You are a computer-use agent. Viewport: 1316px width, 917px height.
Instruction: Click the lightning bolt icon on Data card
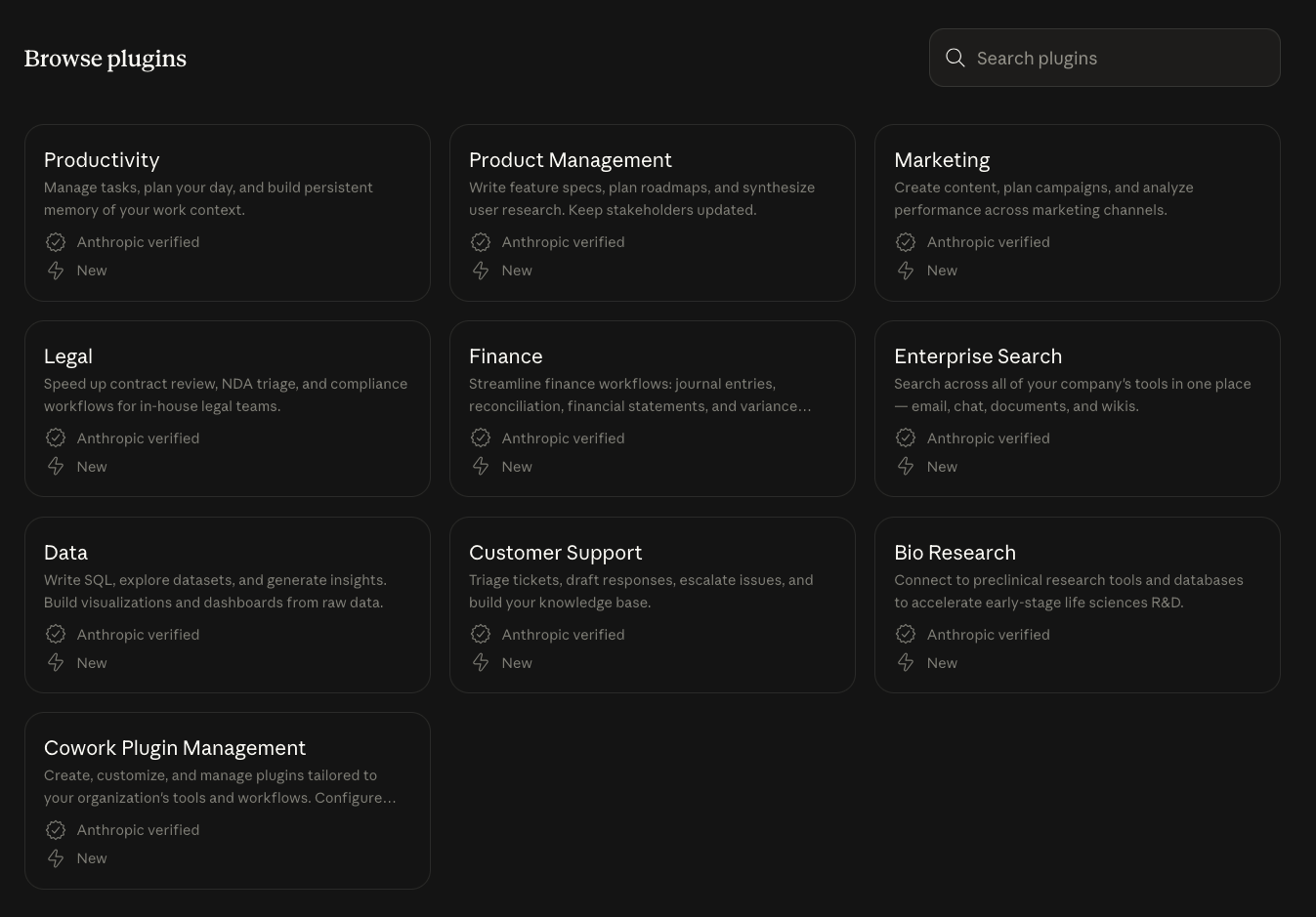56,663
